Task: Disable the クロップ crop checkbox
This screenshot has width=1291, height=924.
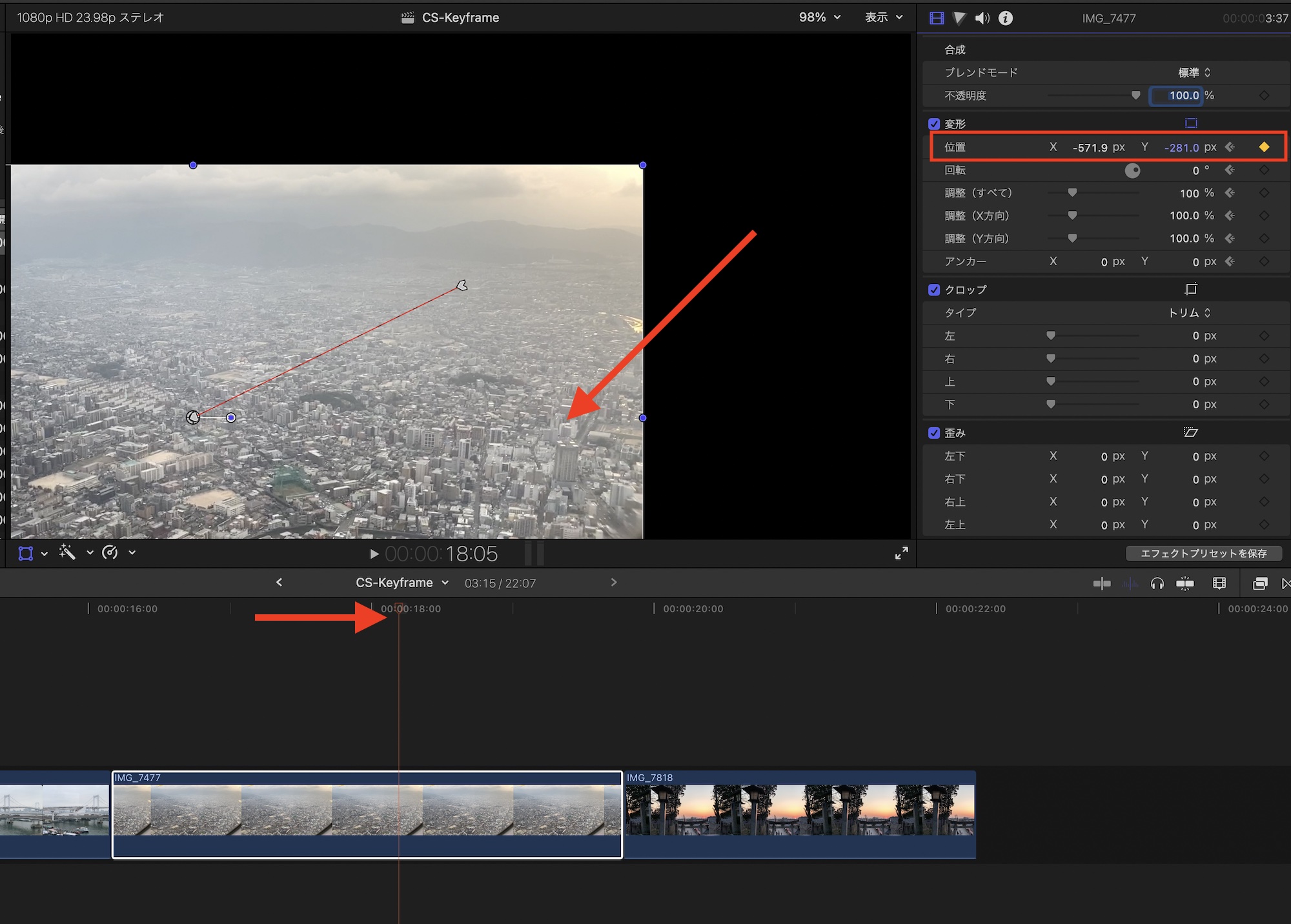Action: click(934, 290)
